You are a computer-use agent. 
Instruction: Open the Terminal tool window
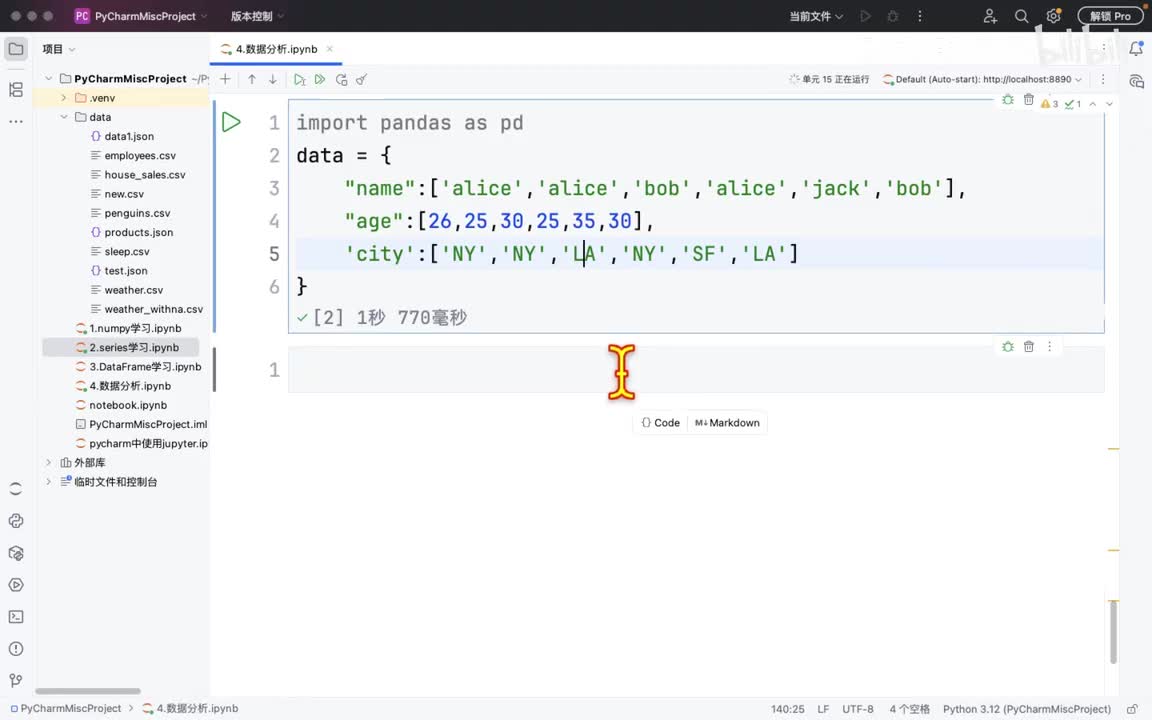(x=16, y=617)
